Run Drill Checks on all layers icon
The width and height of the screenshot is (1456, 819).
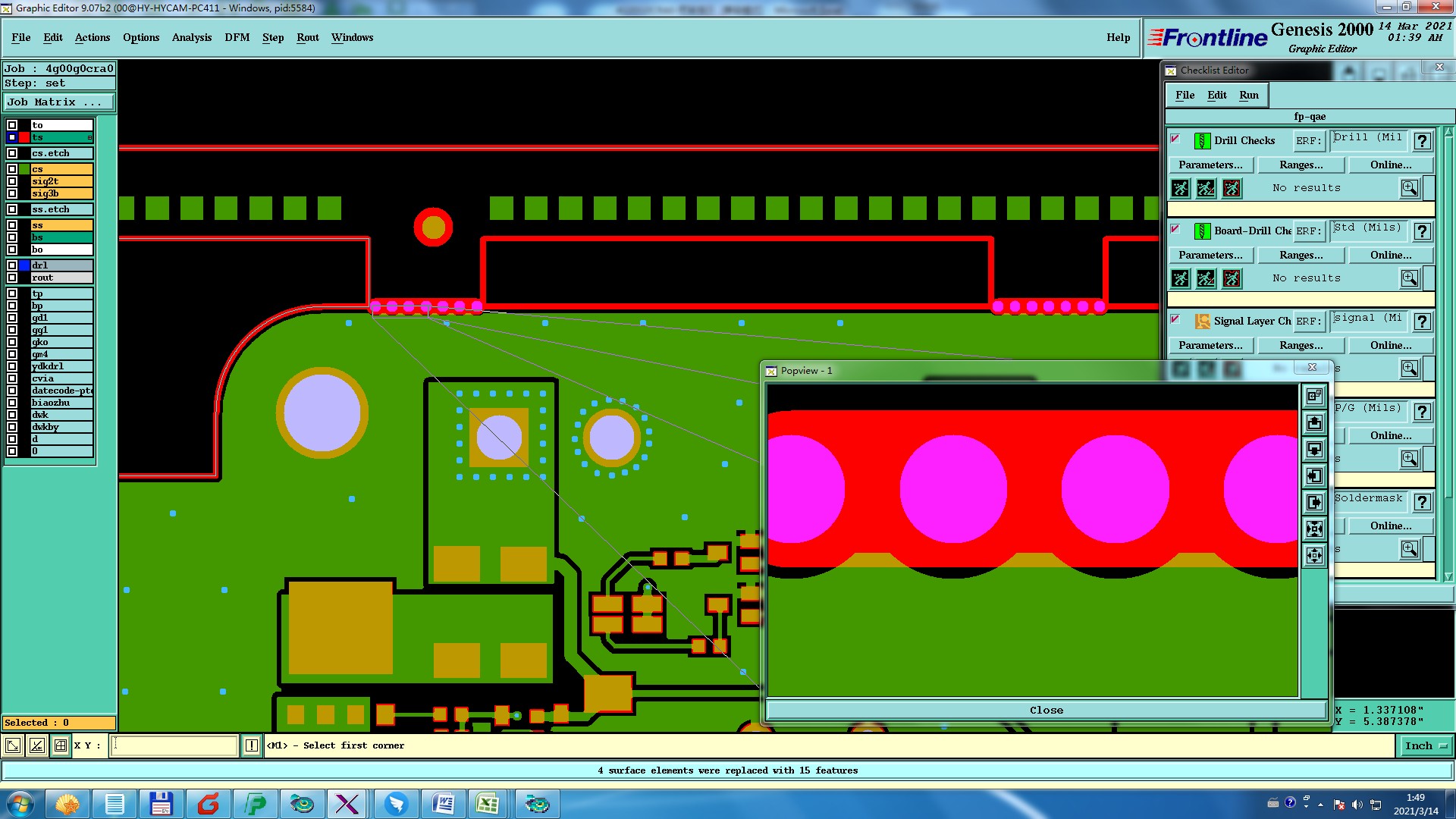pos(1181,188)
